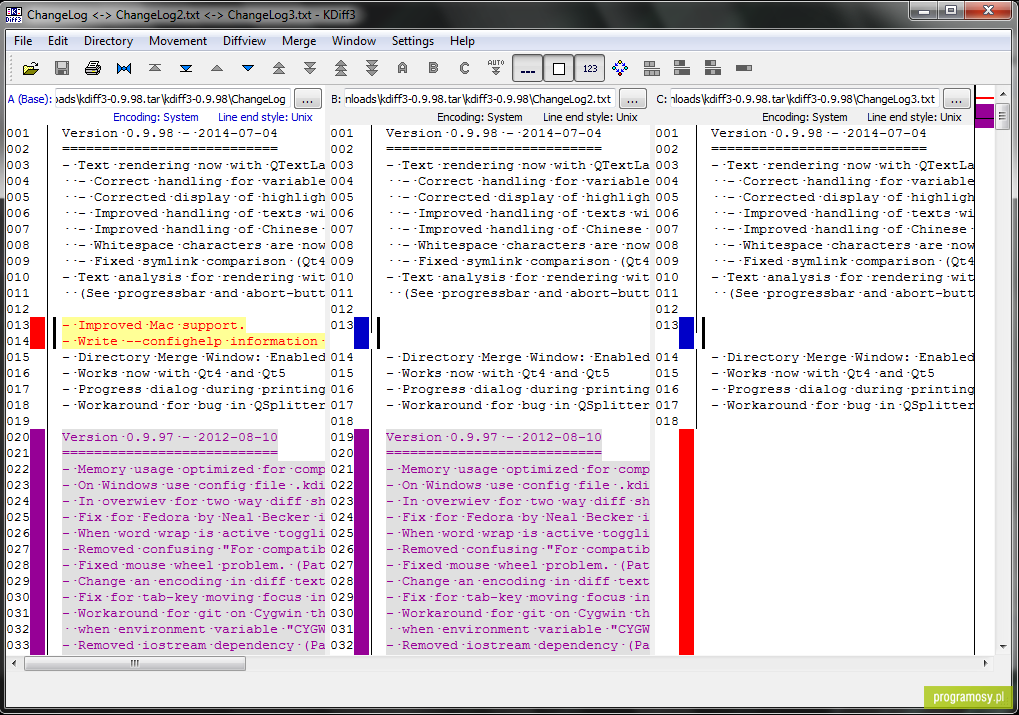Jump to last delta toolbar icon

186,68
